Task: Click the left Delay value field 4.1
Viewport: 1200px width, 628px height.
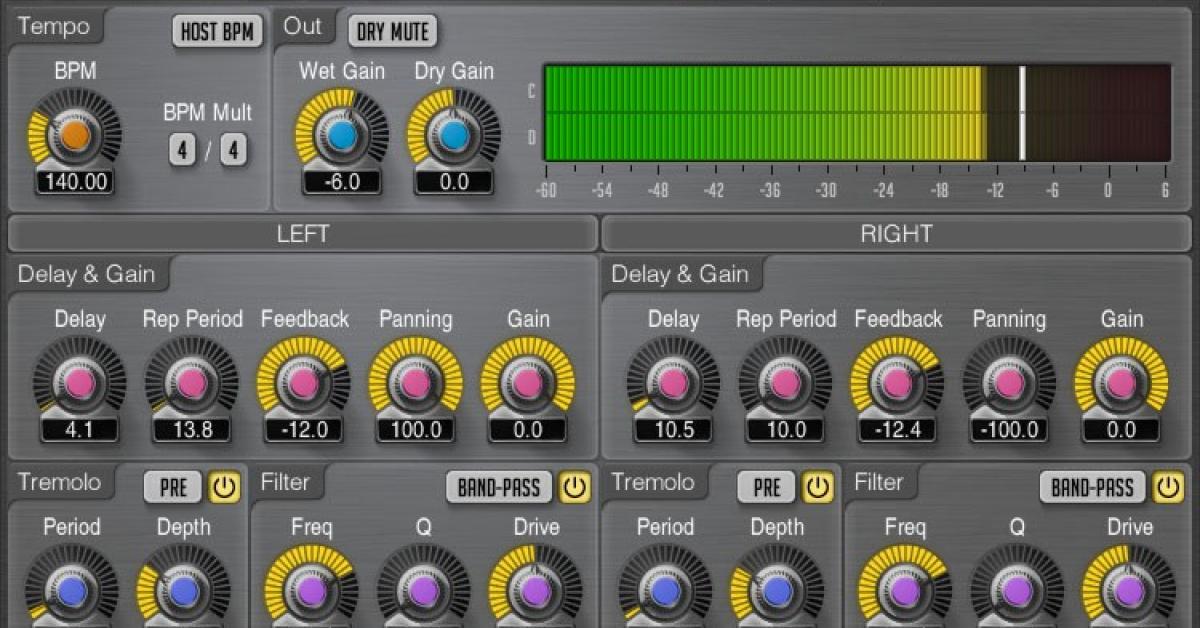Action: (x=80, y=430)
